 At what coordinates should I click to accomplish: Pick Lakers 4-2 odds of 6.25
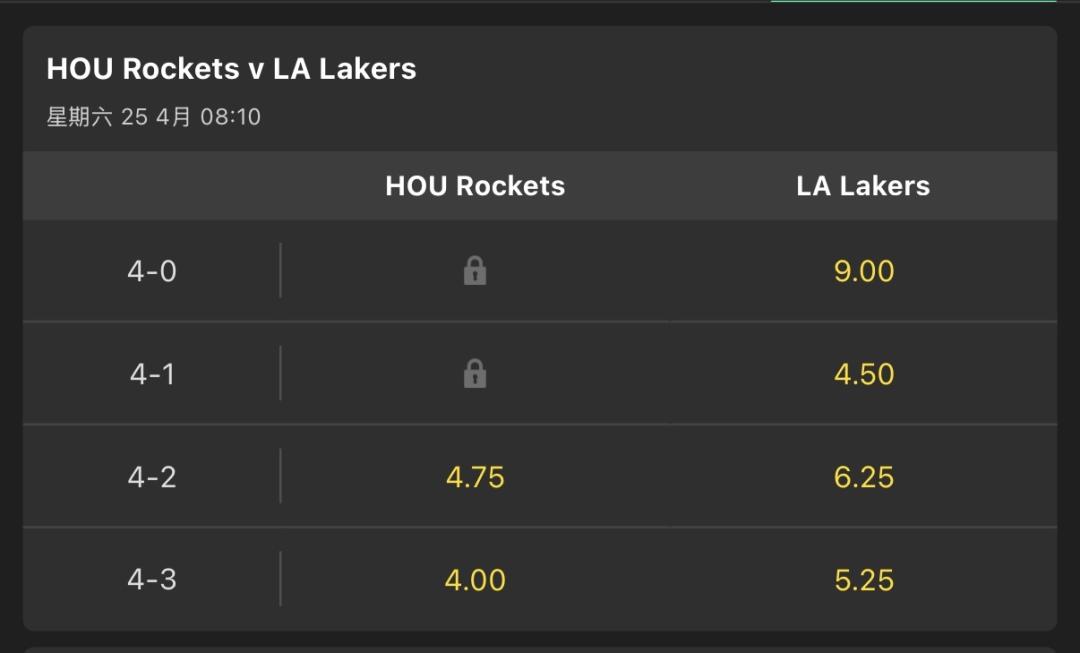[863, 477]
